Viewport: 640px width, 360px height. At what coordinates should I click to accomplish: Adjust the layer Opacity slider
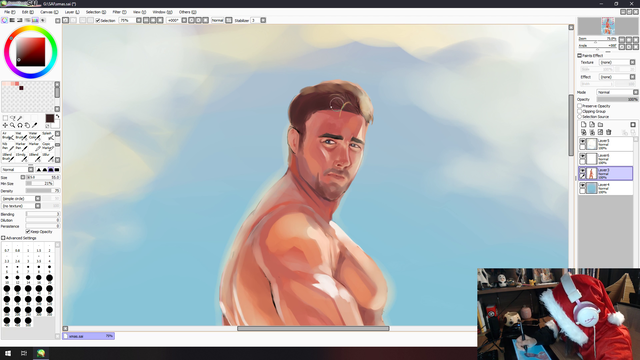tap(617, 99)
